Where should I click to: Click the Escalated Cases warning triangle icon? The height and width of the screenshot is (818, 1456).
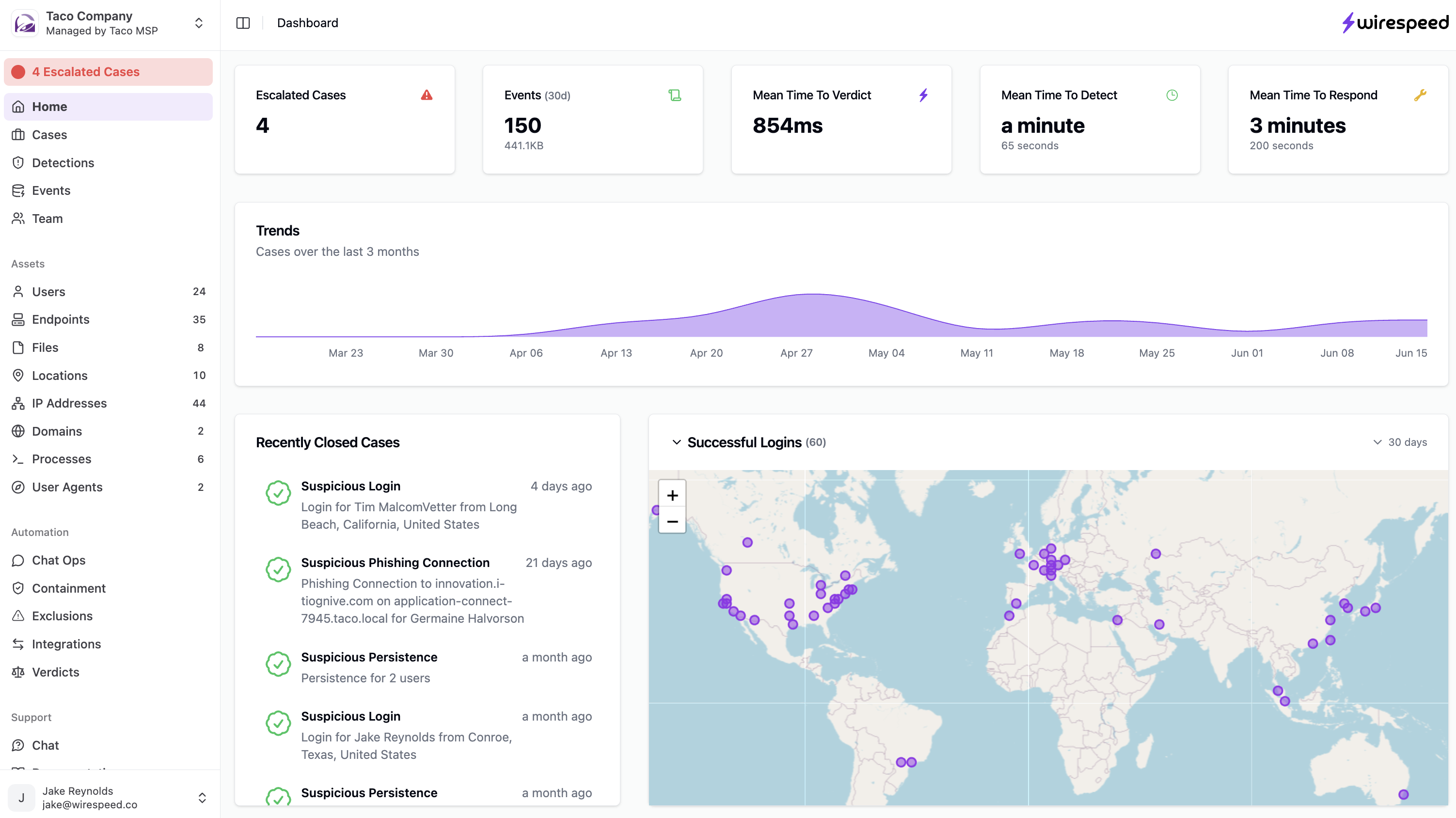426,95
